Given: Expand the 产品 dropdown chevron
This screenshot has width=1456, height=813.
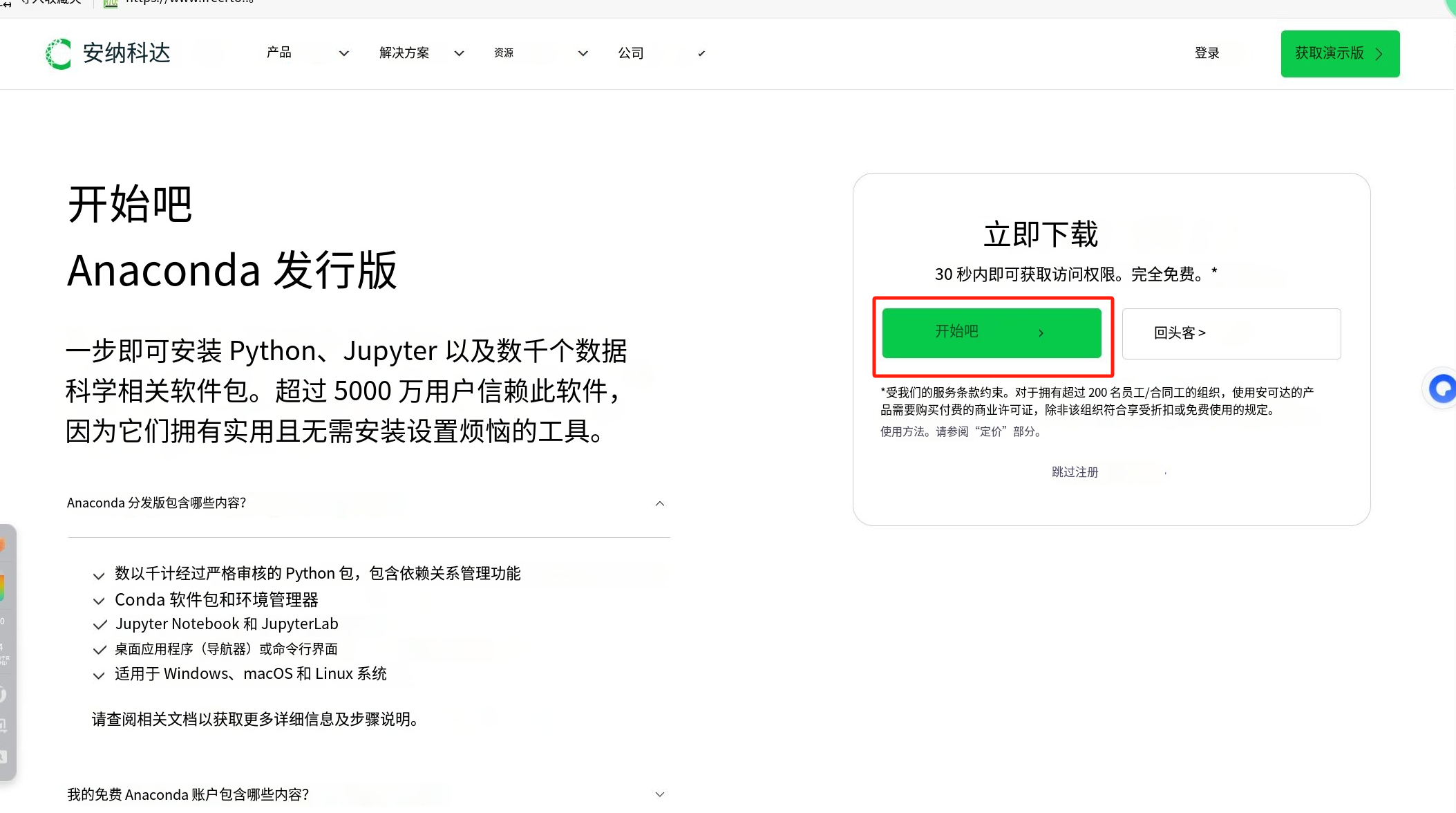Looking at the screenshot, I should (x=343, y=53).
